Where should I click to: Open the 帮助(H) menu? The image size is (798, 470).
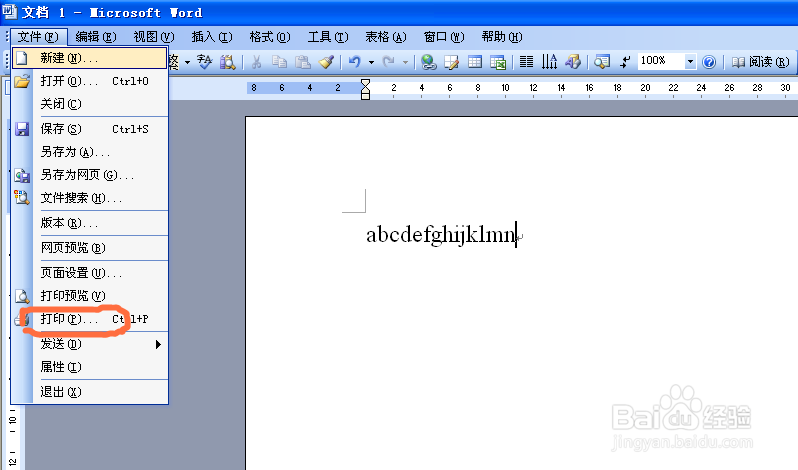tap(502, 37)
